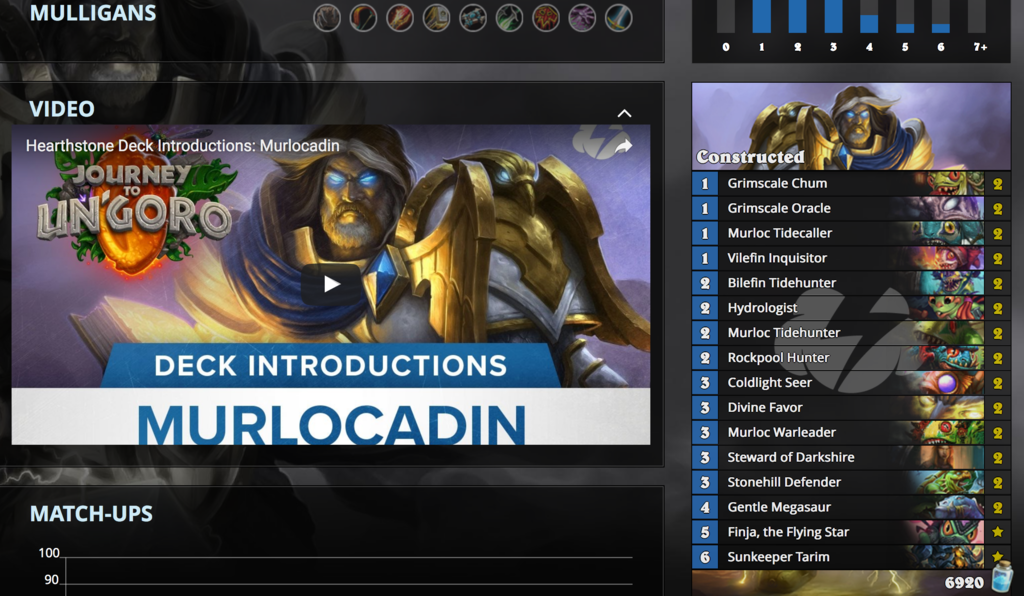Open the Vilefin Inquisitor card
The image size is (1024, 596).
[851, 258]
